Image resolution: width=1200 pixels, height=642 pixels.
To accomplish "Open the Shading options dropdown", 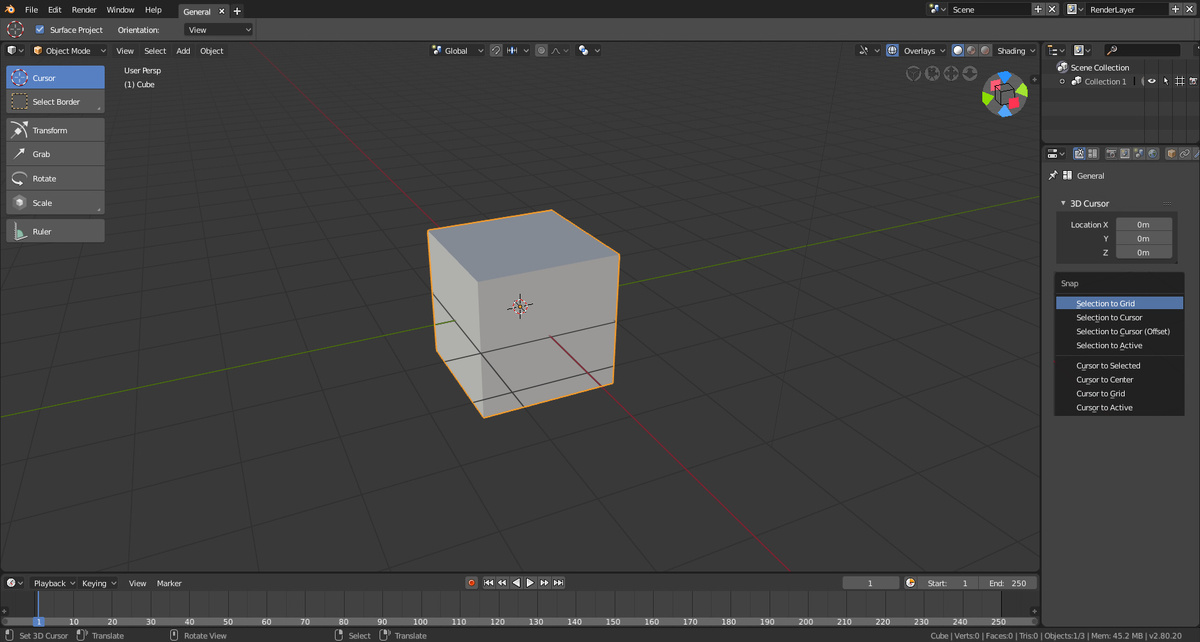I will (1016, 50).
